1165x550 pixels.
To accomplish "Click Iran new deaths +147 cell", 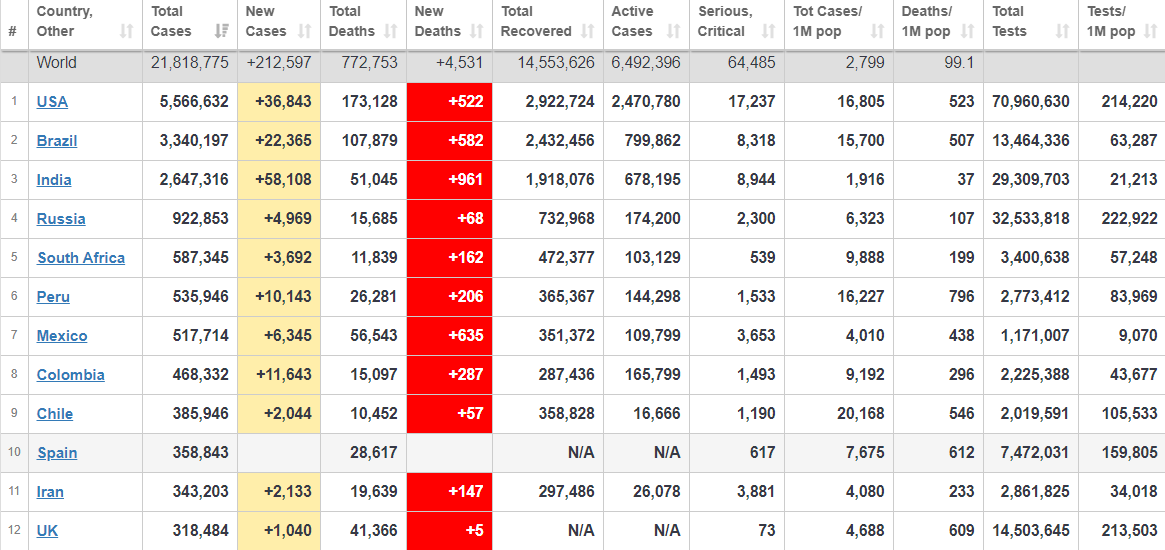I will coord(450,492).
